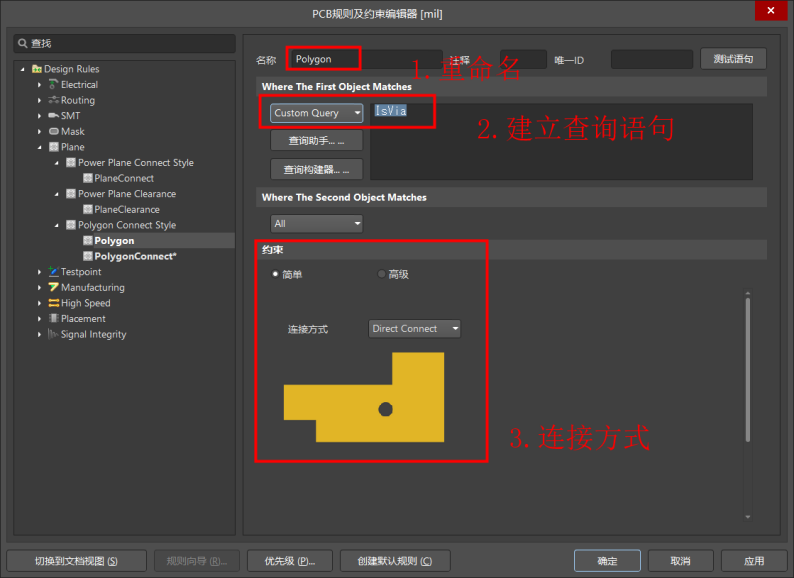Click the SMT category icon
794x578 pixels.
pyautogui.click(x=53, y=116)
